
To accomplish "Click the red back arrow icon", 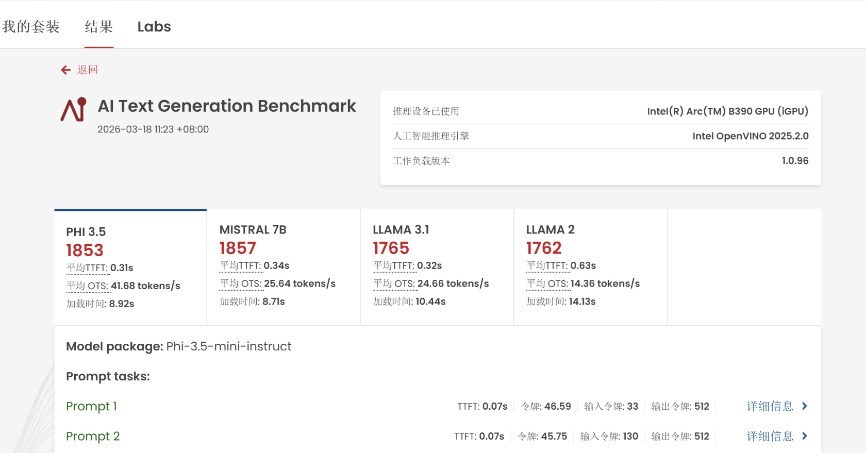I will [x=66, y=70].
